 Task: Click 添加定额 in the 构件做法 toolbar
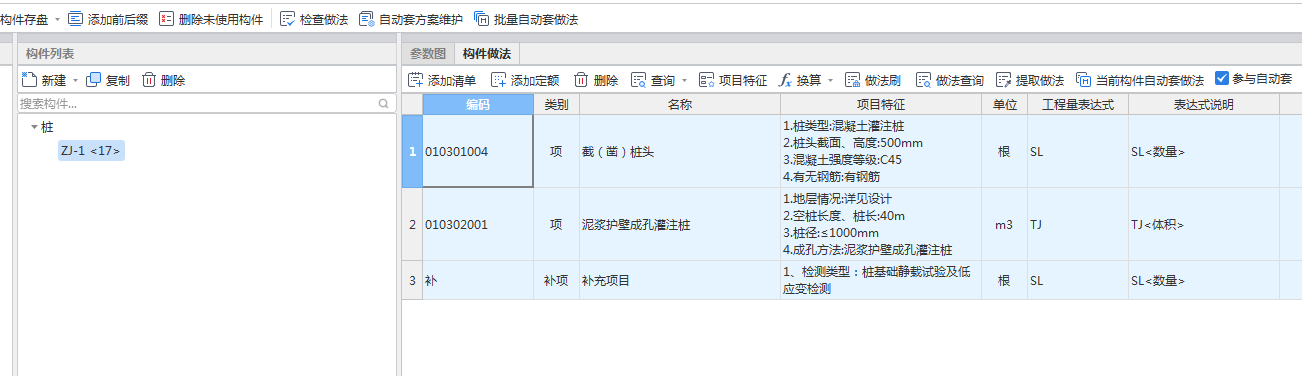pyautogui.click(x=525, y=80)
